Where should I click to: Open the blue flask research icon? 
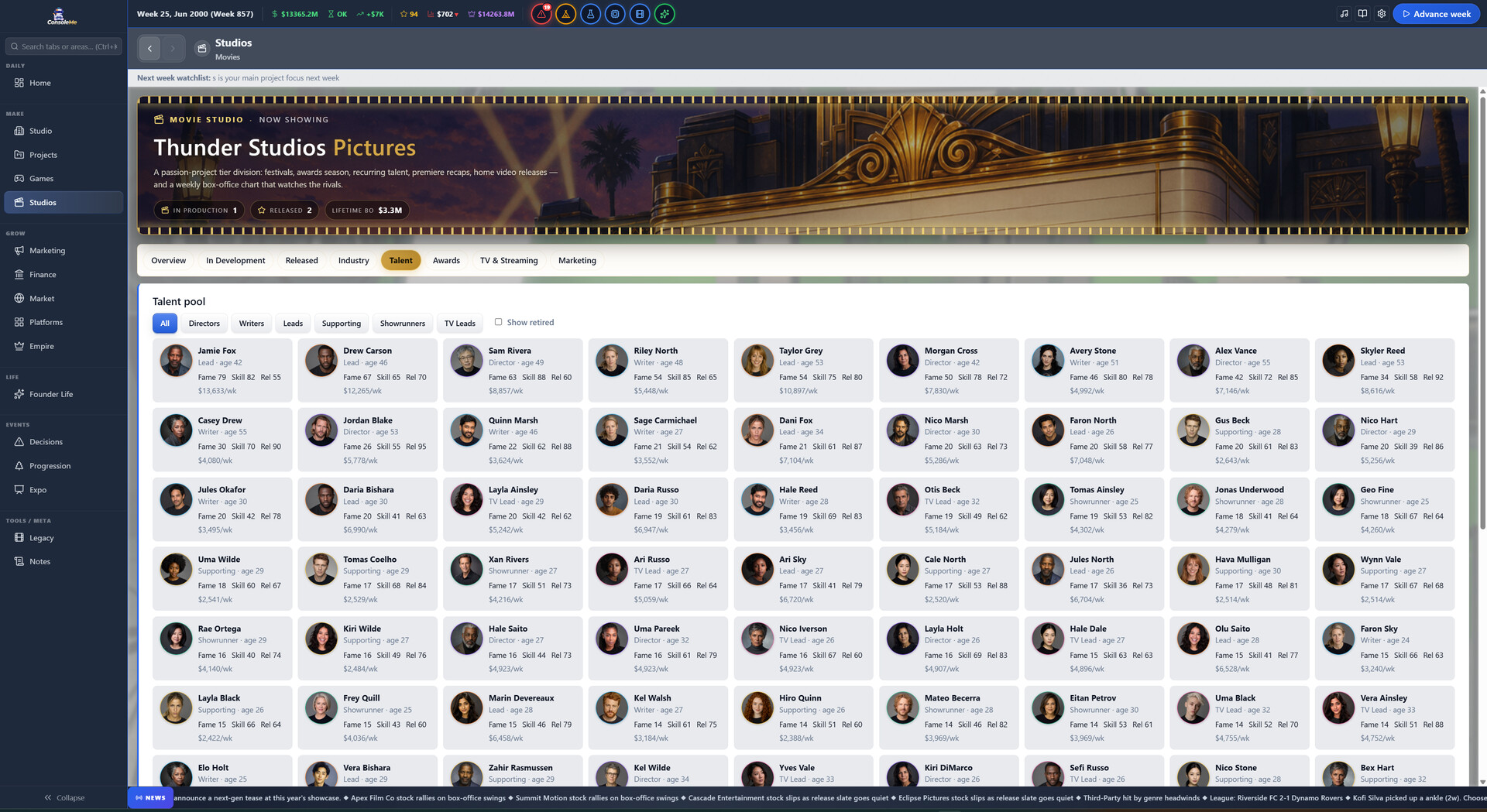[x=591, y=14]
